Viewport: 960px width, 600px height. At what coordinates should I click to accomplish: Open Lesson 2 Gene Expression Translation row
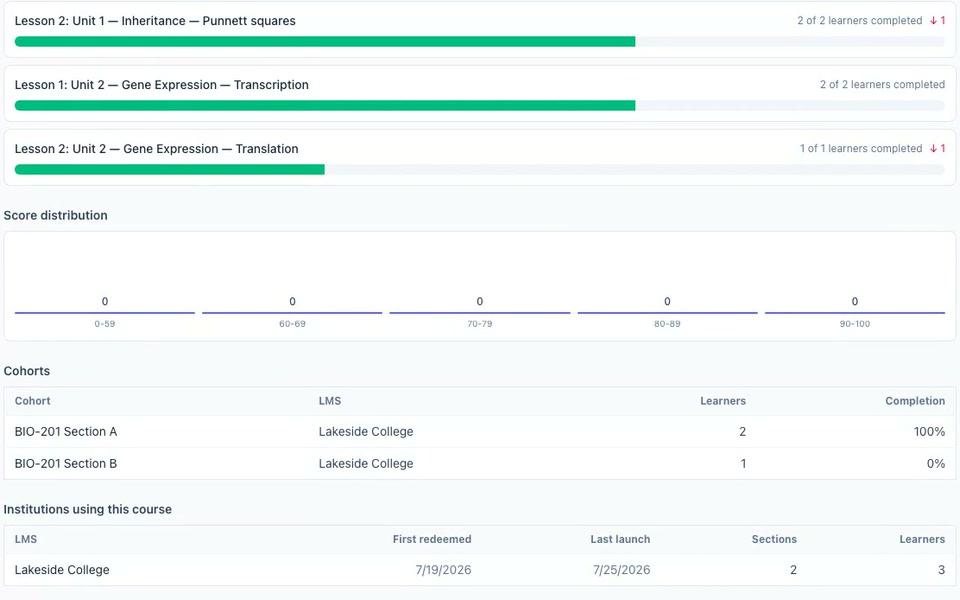(480, 157)
